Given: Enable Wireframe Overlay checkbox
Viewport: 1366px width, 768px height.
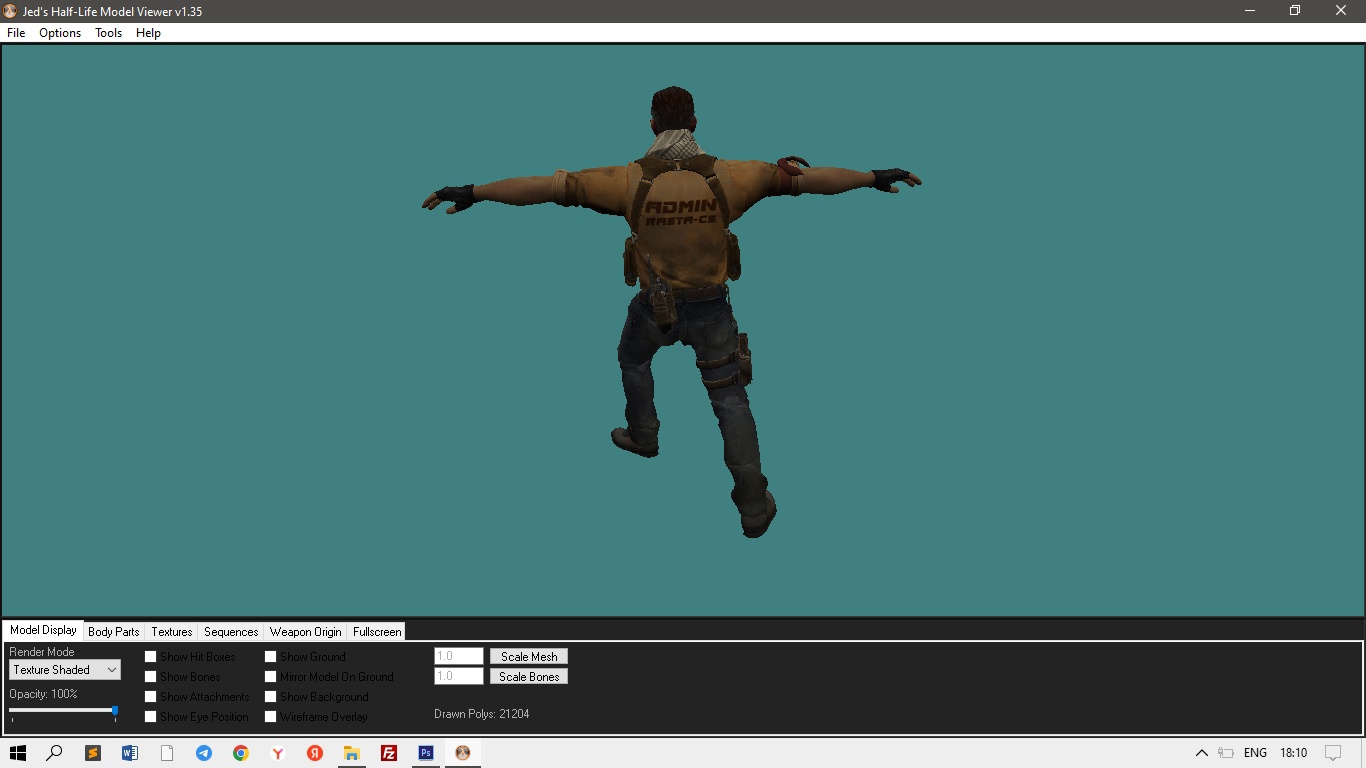Looking at the screenshot, I should (271, 717).
